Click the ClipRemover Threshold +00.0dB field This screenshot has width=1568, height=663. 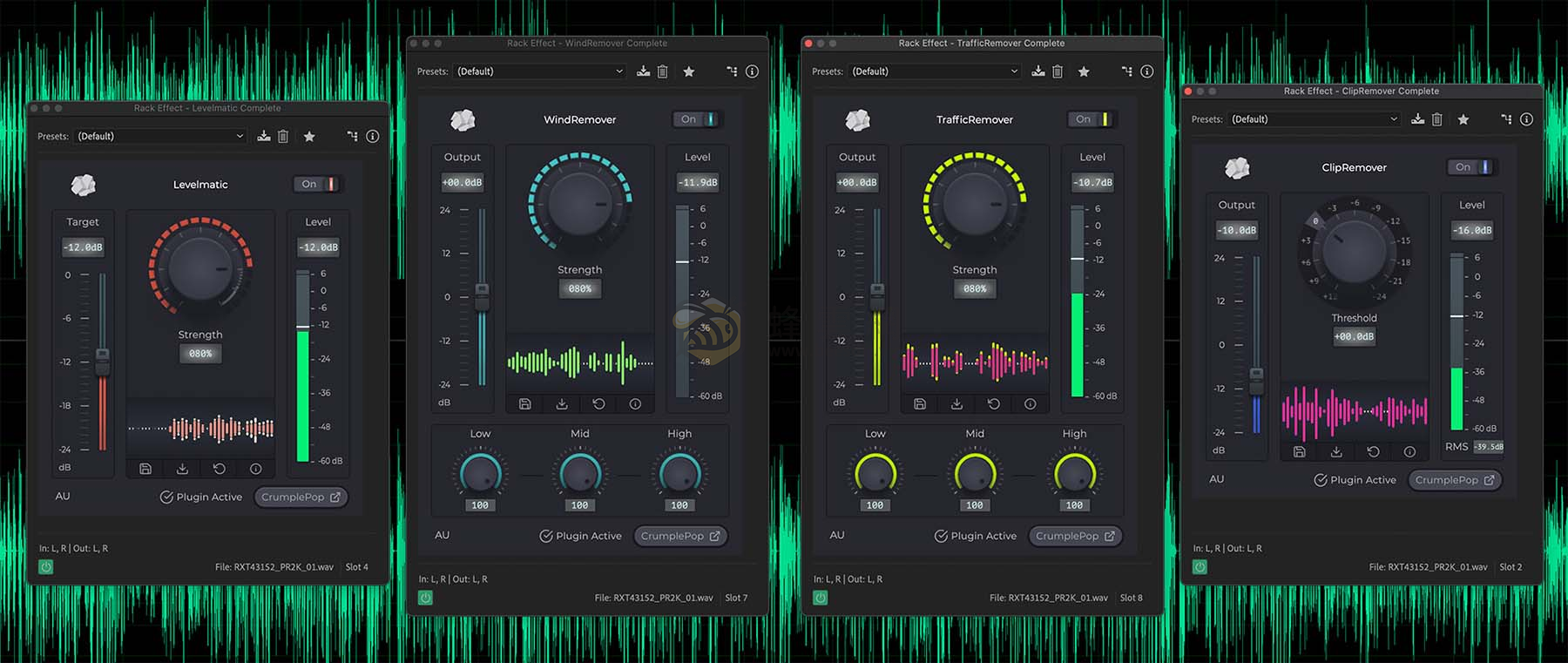1355,337
